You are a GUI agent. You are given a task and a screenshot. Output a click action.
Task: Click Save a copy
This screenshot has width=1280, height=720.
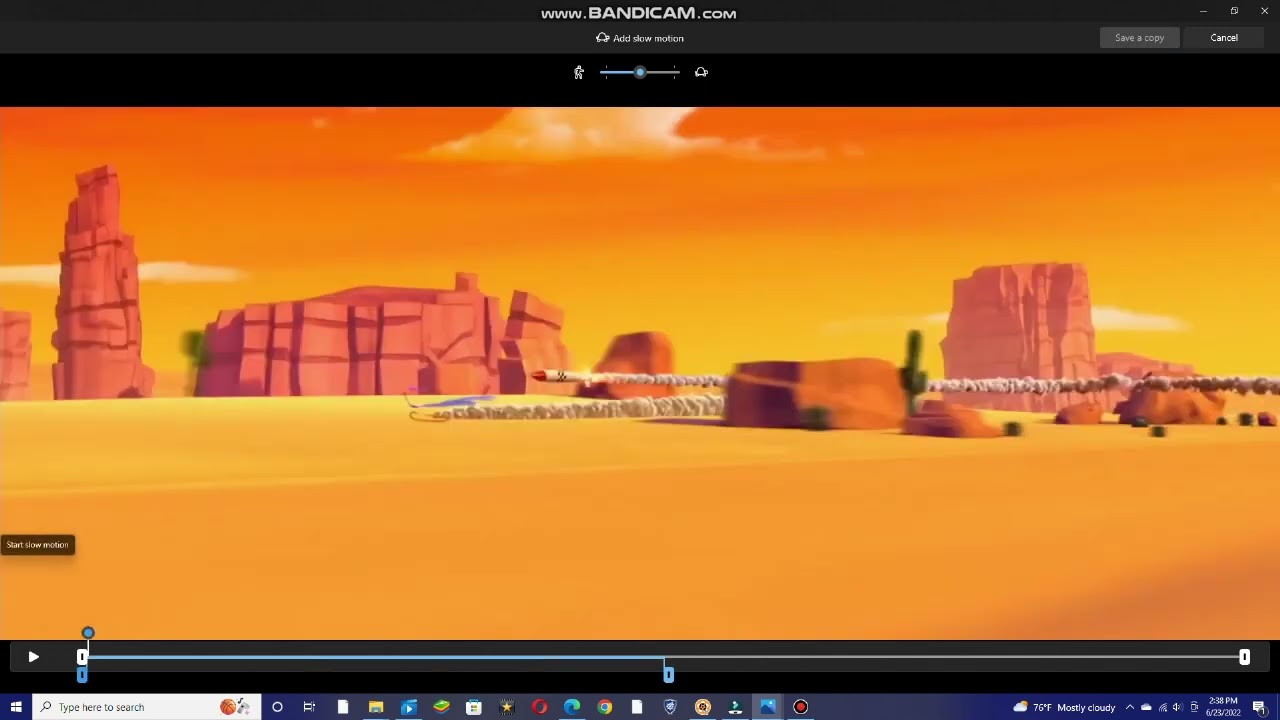(x=1140, y=38)
